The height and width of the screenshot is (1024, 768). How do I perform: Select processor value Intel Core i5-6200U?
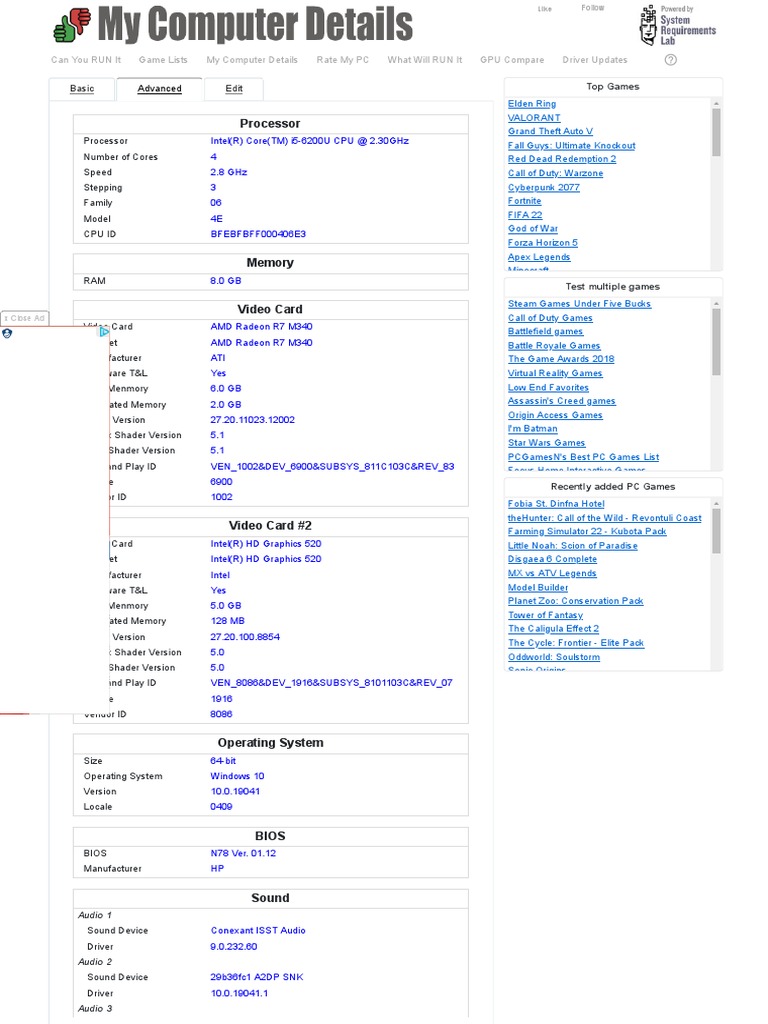tap(310, 141)
